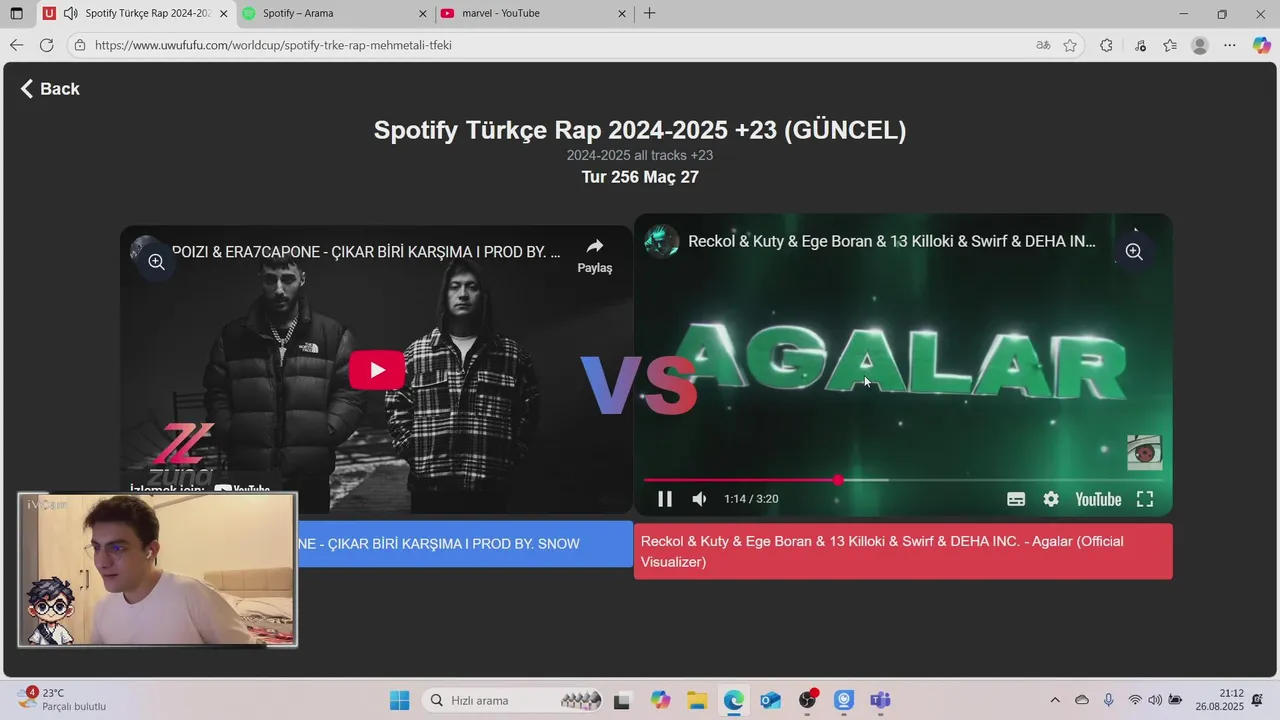Open the microphone tray icon
This screenshot has height=720, width=1280.
point(1108,700)
